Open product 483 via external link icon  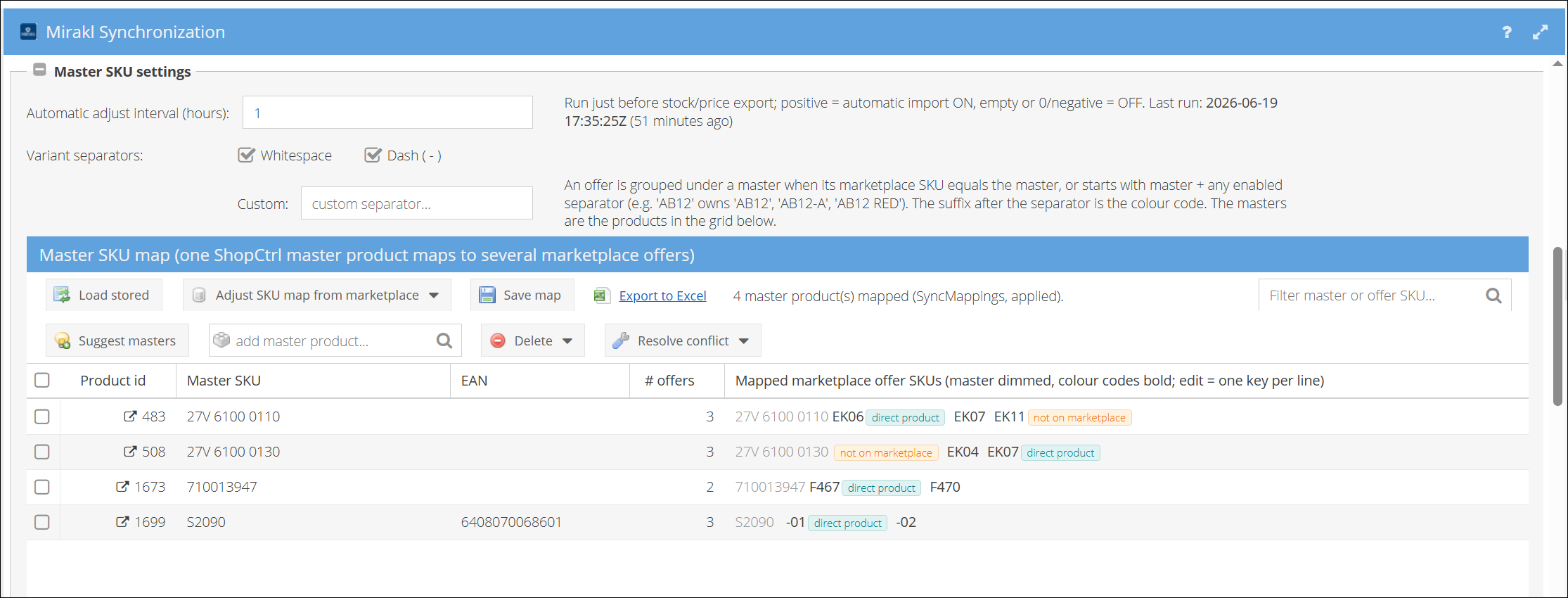130,416
